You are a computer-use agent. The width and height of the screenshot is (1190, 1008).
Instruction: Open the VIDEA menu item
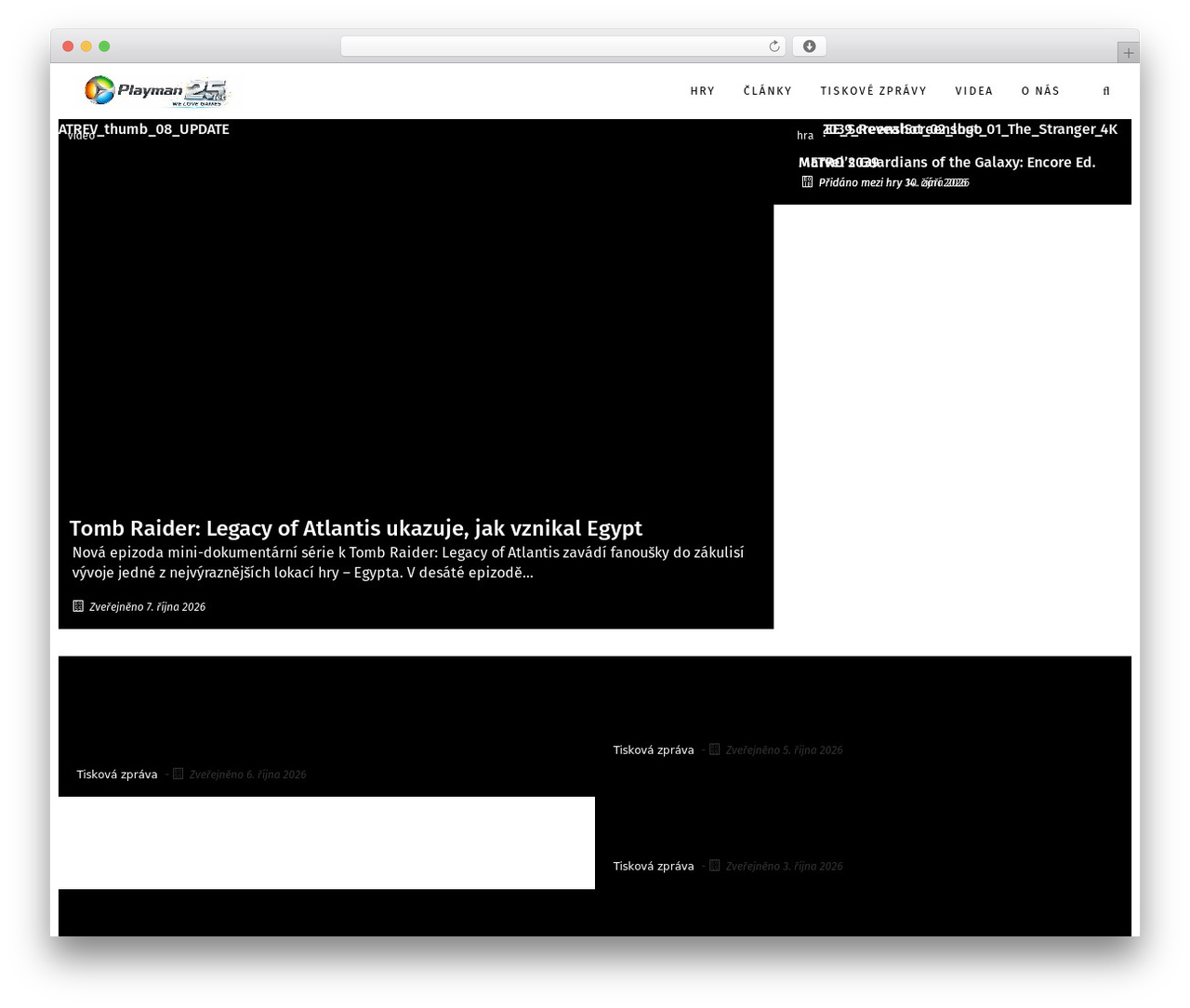(x=974, y=91)
